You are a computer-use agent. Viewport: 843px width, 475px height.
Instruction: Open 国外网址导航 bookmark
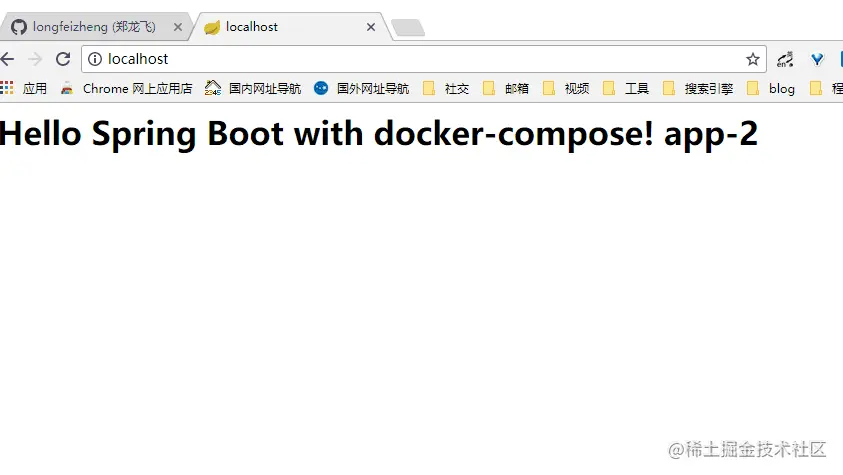(x=362, y=88)
